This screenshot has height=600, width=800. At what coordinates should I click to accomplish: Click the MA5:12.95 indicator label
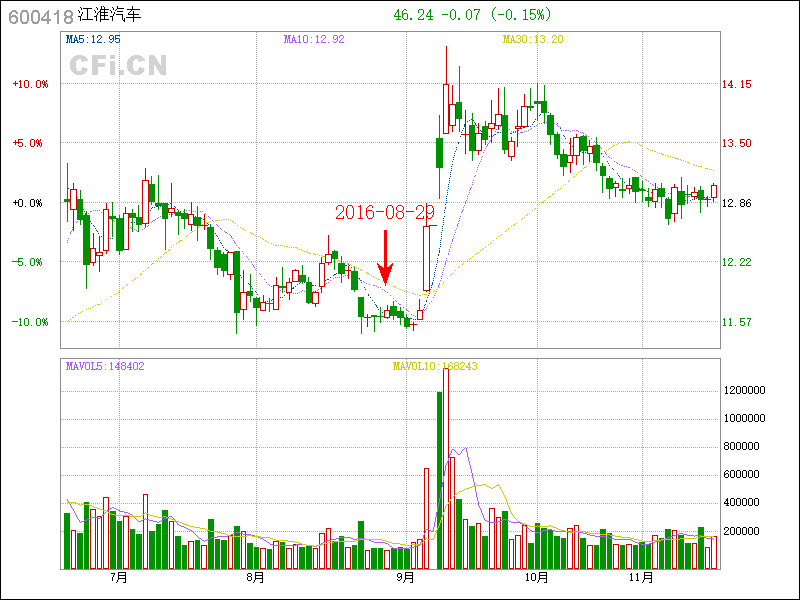tap(93, 39)
